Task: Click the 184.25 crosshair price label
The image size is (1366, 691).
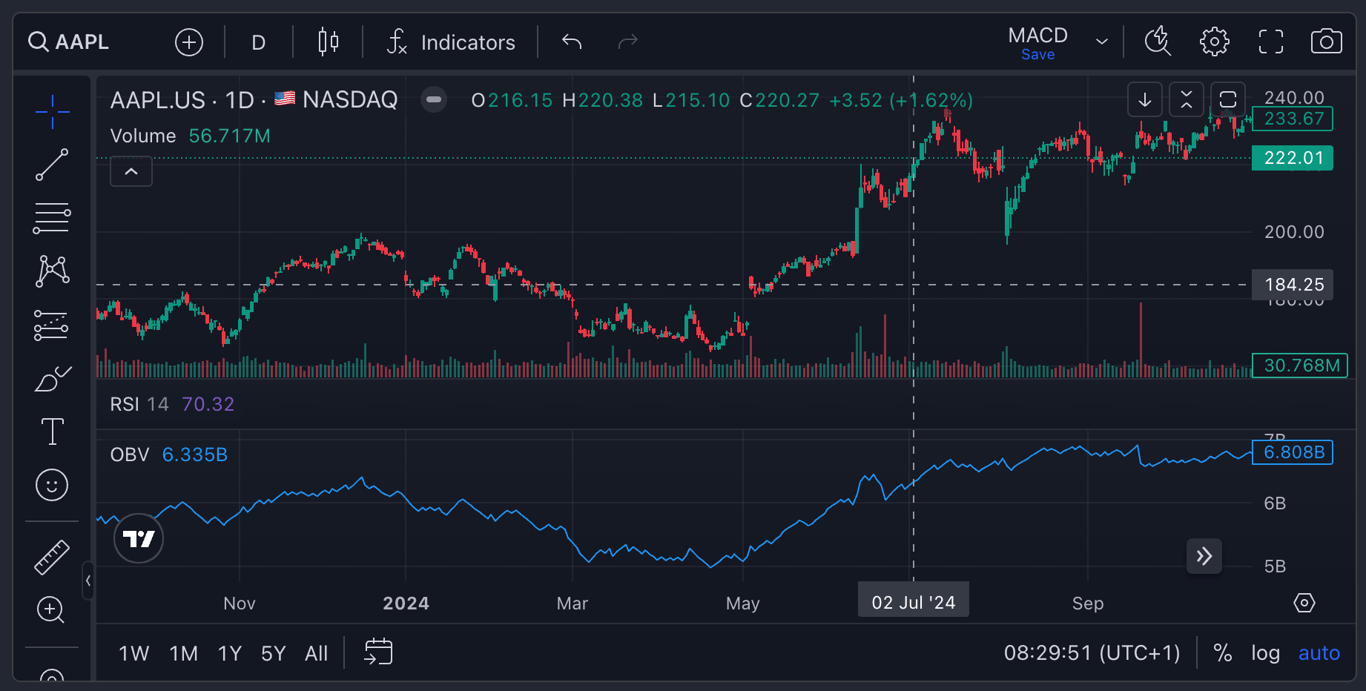Action: pos(1292,285)
